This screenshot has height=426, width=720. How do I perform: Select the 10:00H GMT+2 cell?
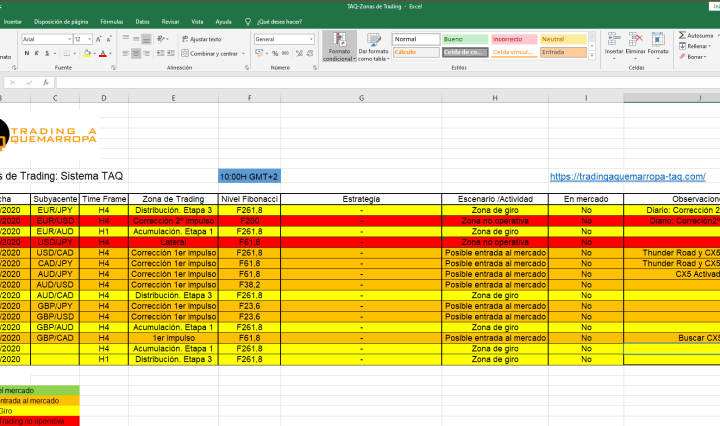(x=250, y=176)
